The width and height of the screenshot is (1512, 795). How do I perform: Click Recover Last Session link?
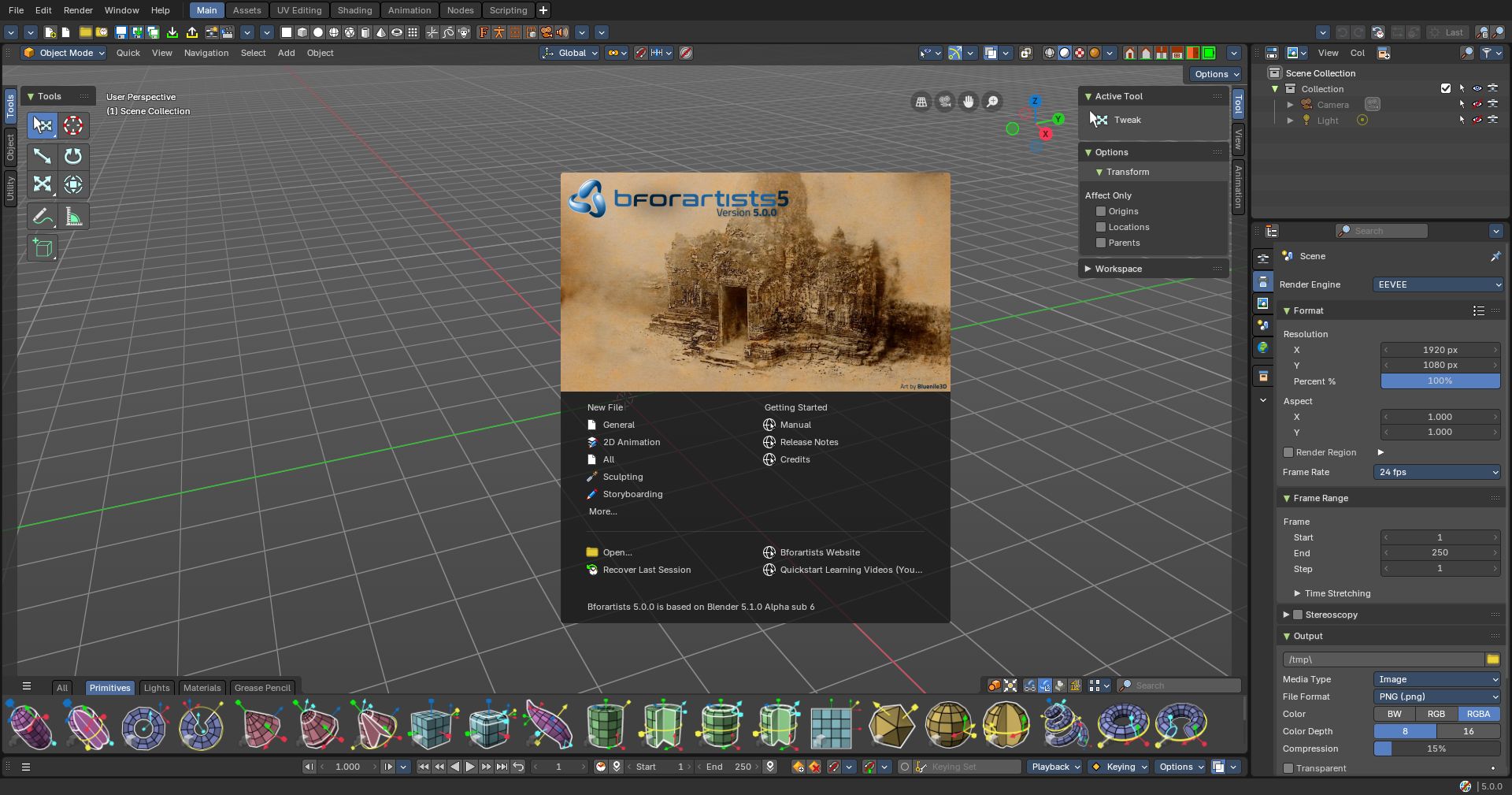pyautogui.click(x=647, y=570)
